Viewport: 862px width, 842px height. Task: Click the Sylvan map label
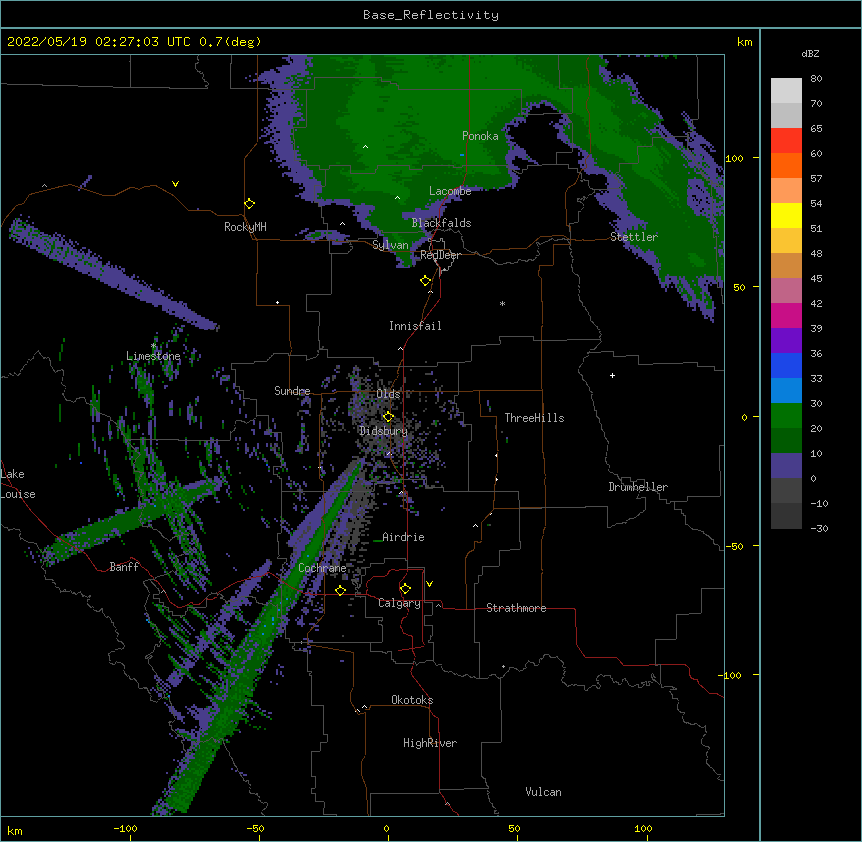tap(390, 245)
